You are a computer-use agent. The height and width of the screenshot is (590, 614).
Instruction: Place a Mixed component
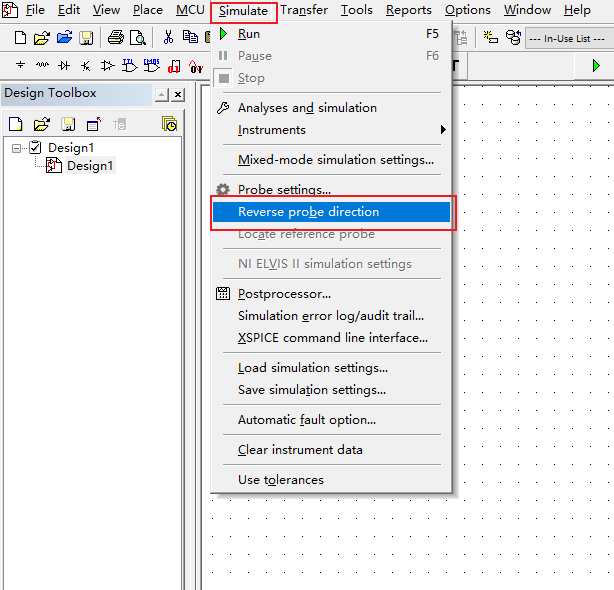[x=196, y=67]
